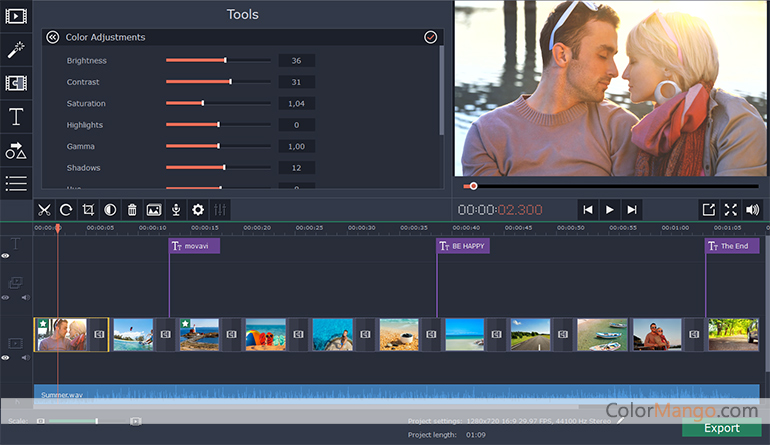Click the Brightness slider handle
The image size is (770, 445).
[225, 61]
